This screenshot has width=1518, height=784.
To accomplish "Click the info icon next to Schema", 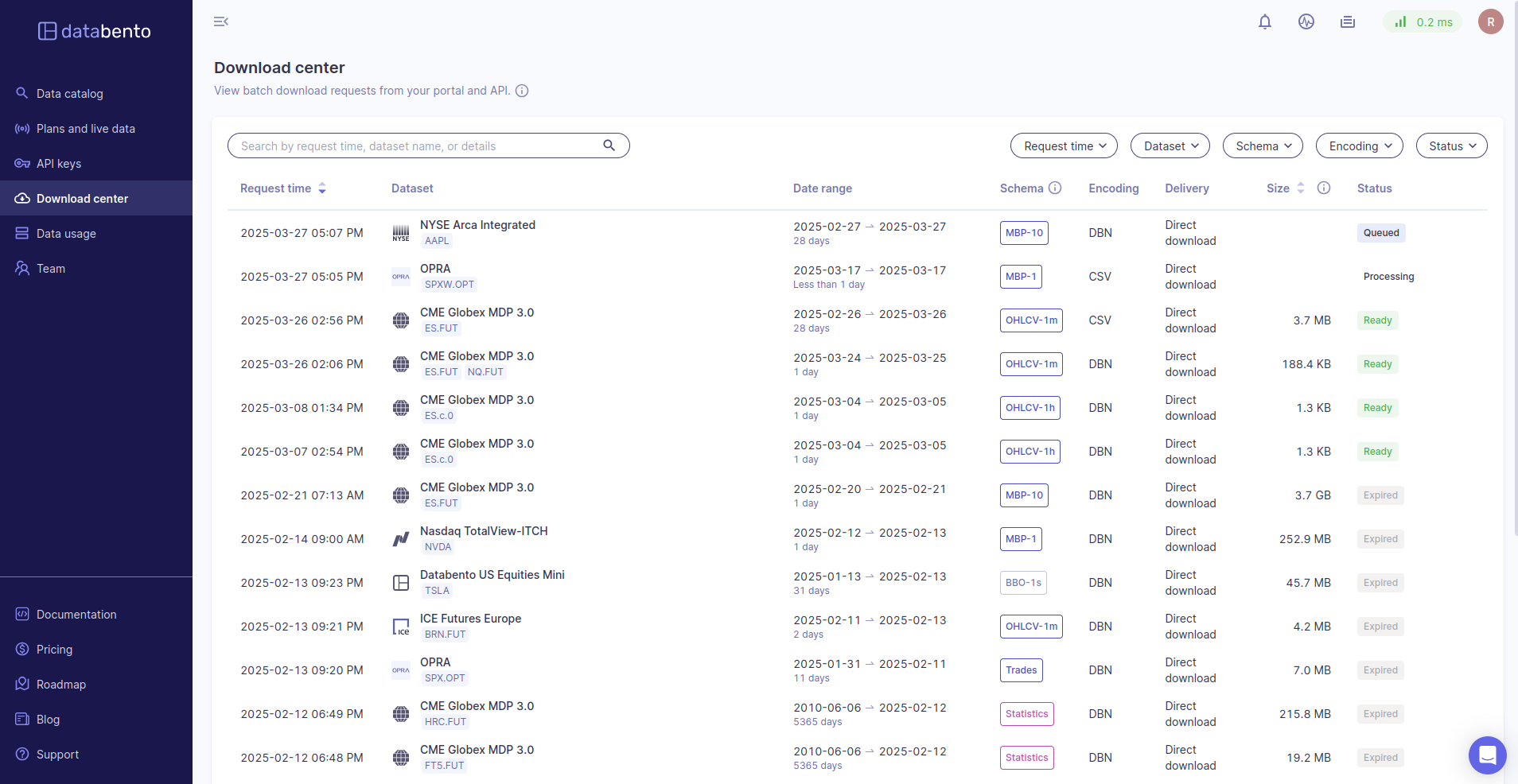I will (x=1055, y=188).
